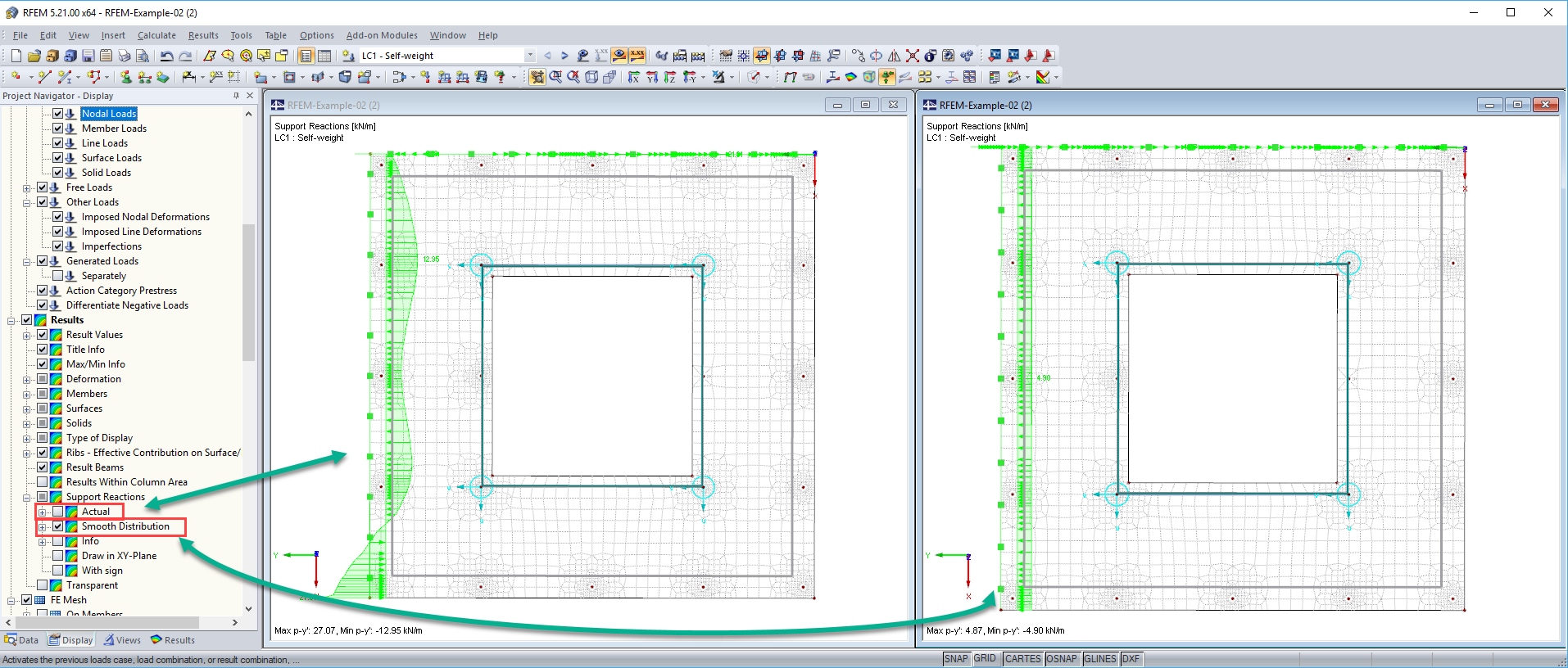Toggle Imperfections checkbox
This screenshot has width=1568, height=668.
[57, 246]
